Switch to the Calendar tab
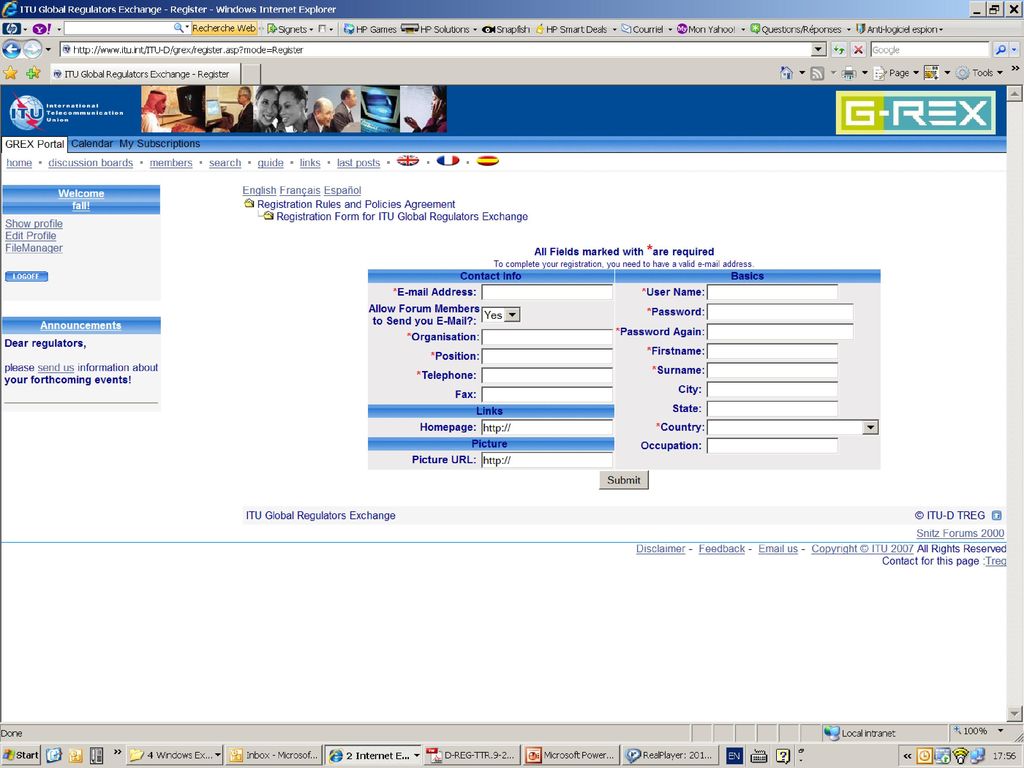 coord(92,144)
